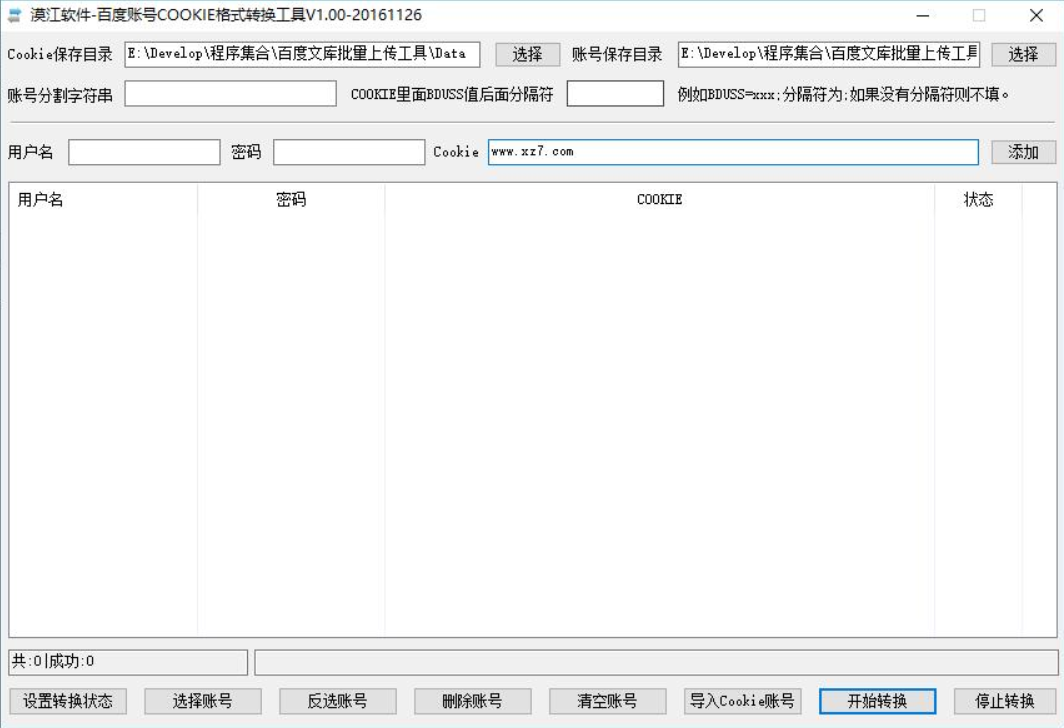Click the 账号保存目录 path field
The width and height of the screenshot is (1064, 728).
click(x=829, y=54)
